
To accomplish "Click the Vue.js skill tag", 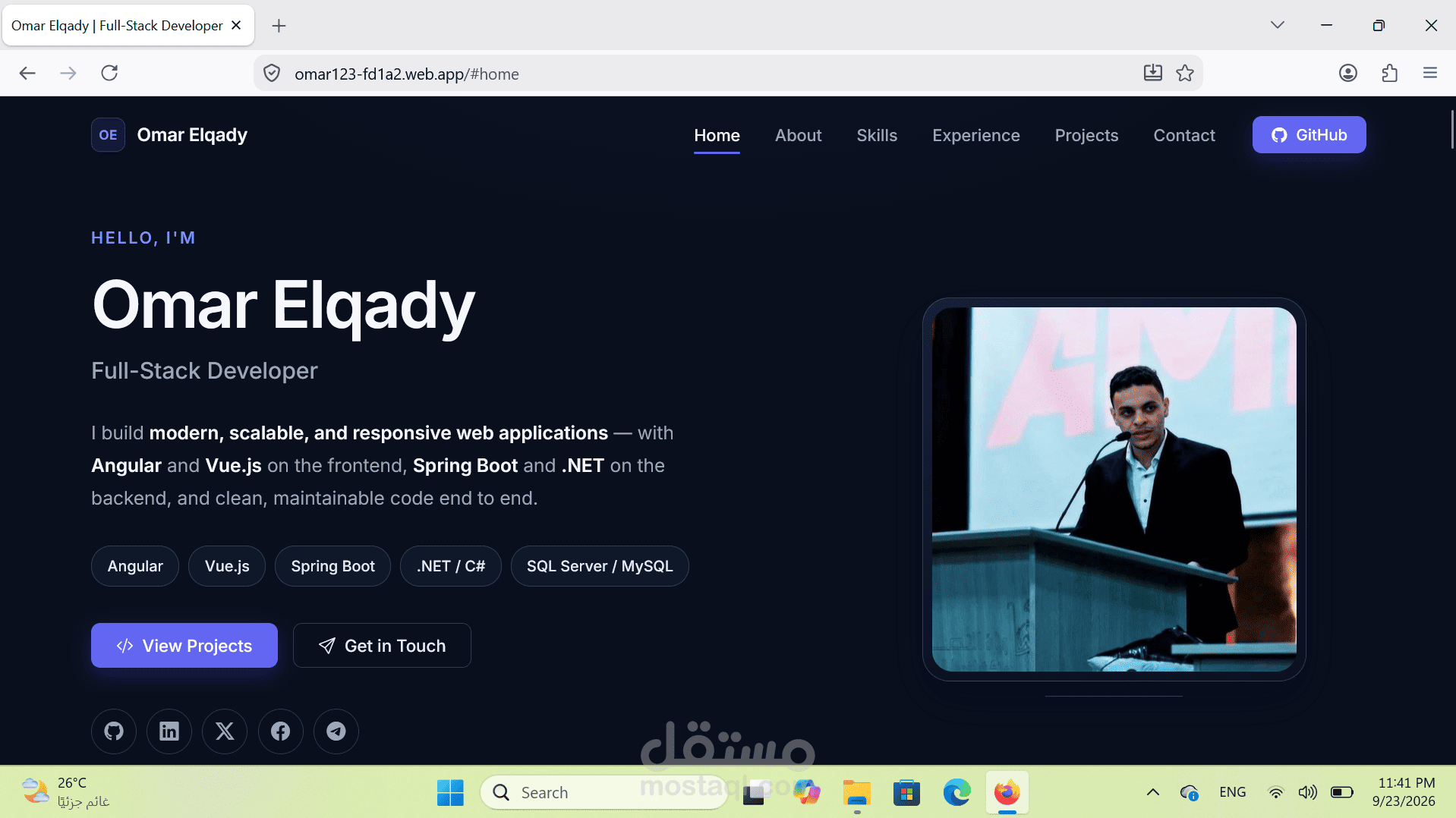I will (x=227, y=566).
